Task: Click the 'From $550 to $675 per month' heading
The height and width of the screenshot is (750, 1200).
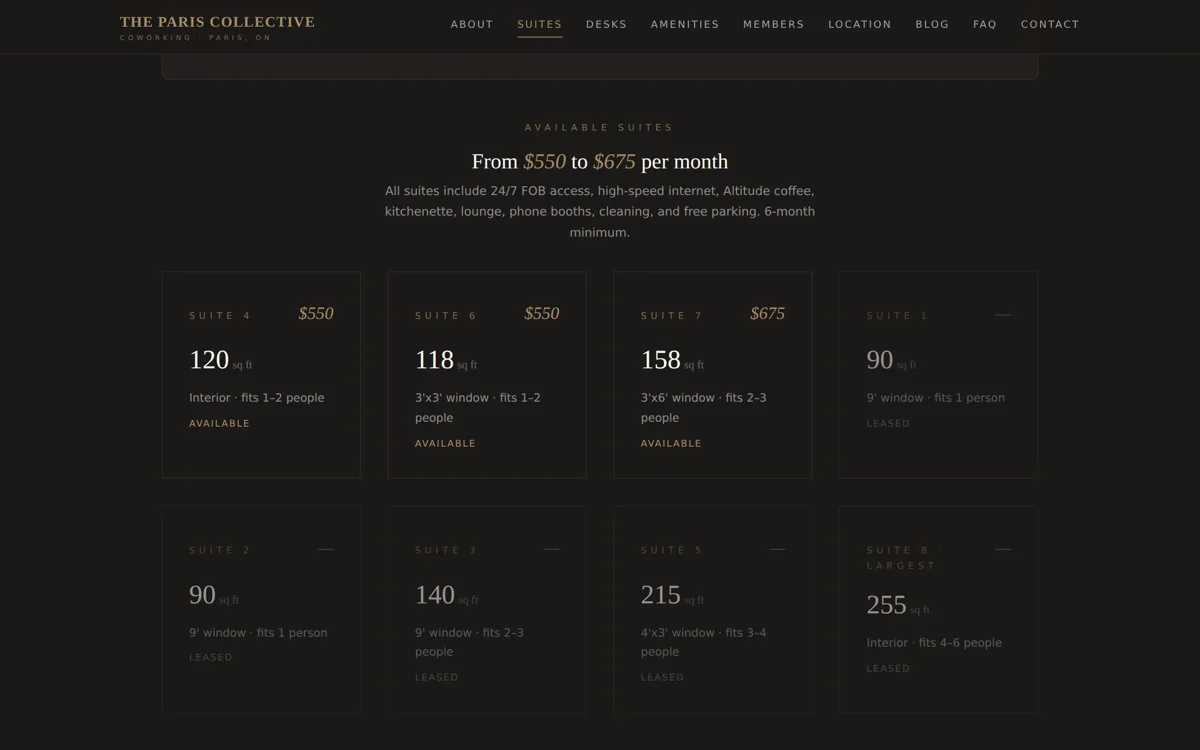Action: point(600,162)
